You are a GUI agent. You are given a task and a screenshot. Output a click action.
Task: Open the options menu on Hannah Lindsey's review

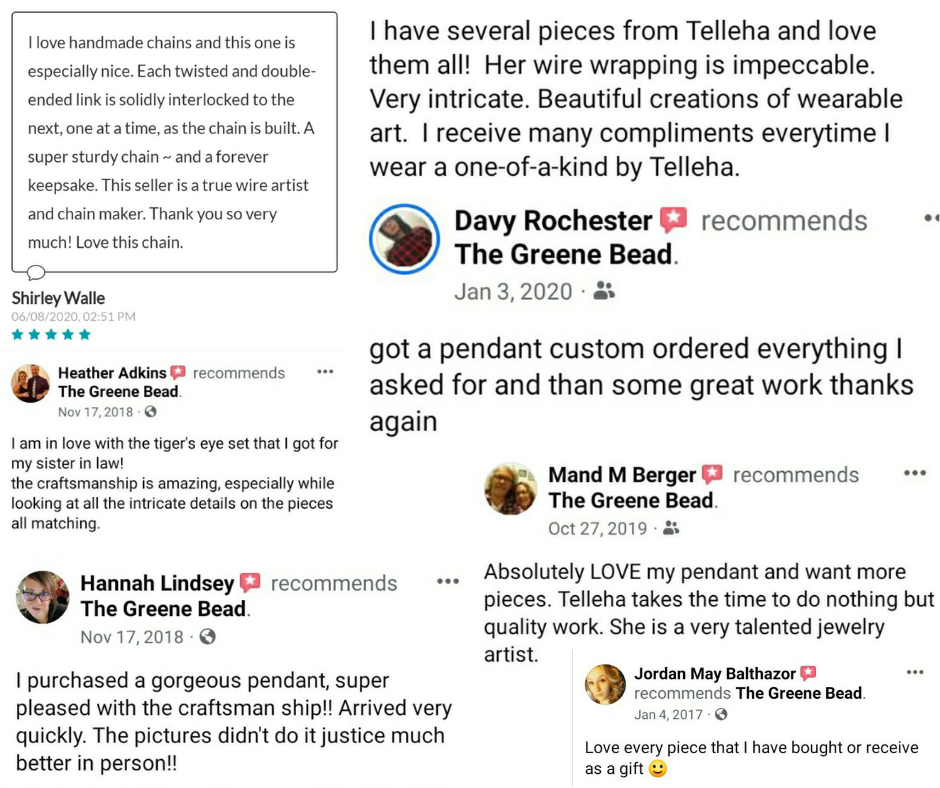pos(448,582)
